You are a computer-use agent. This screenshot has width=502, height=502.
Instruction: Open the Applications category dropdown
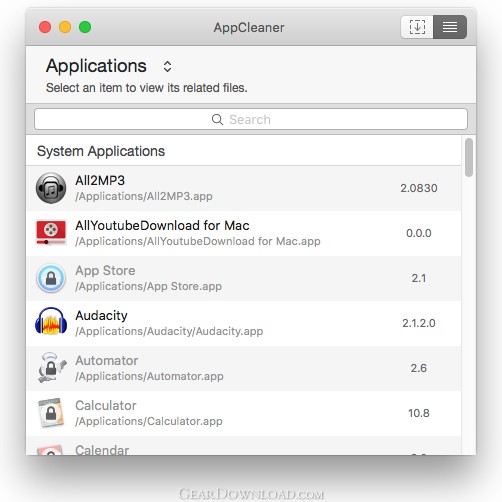[x=167, y=66]
